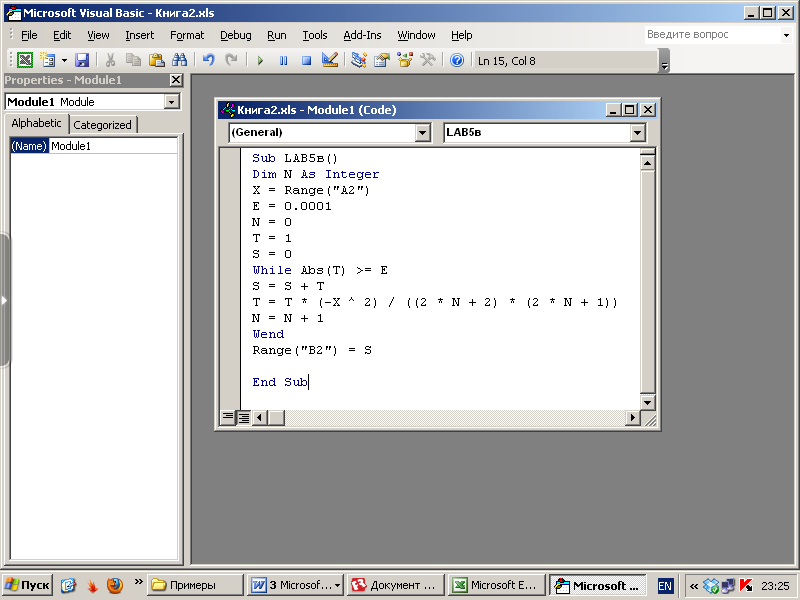The height and width of the screenshot is (600, 800).
Task: Open the Object Browser icon
Action: (x=405, y=60)
